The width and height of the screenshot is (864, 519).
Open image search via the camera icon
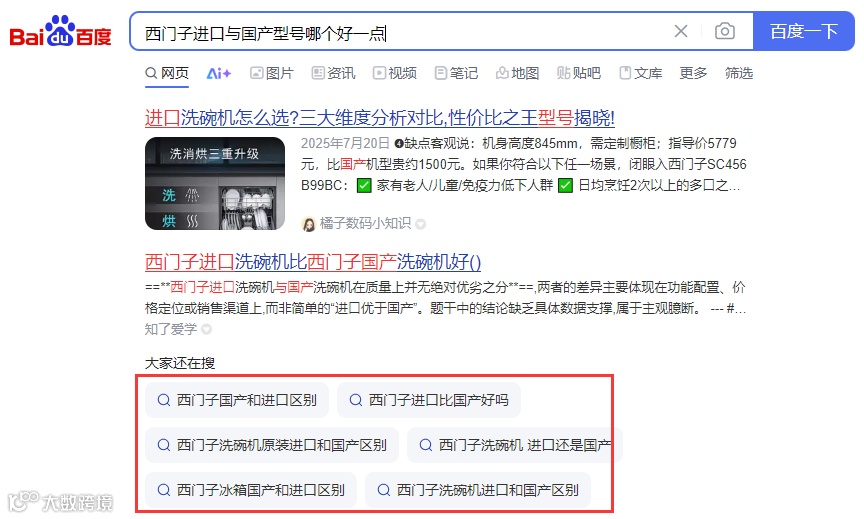point(725,31)
